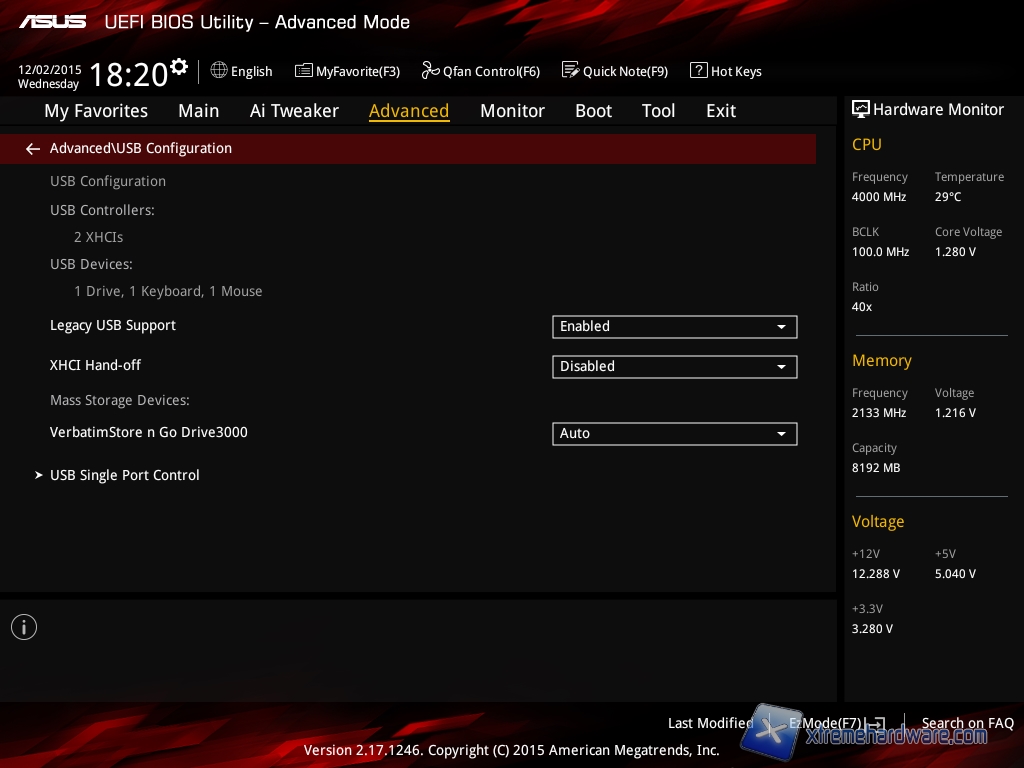Open the Exit tab
Image resolution: width=1024 pixels, height=768 pixels.
tap(720, 111)
